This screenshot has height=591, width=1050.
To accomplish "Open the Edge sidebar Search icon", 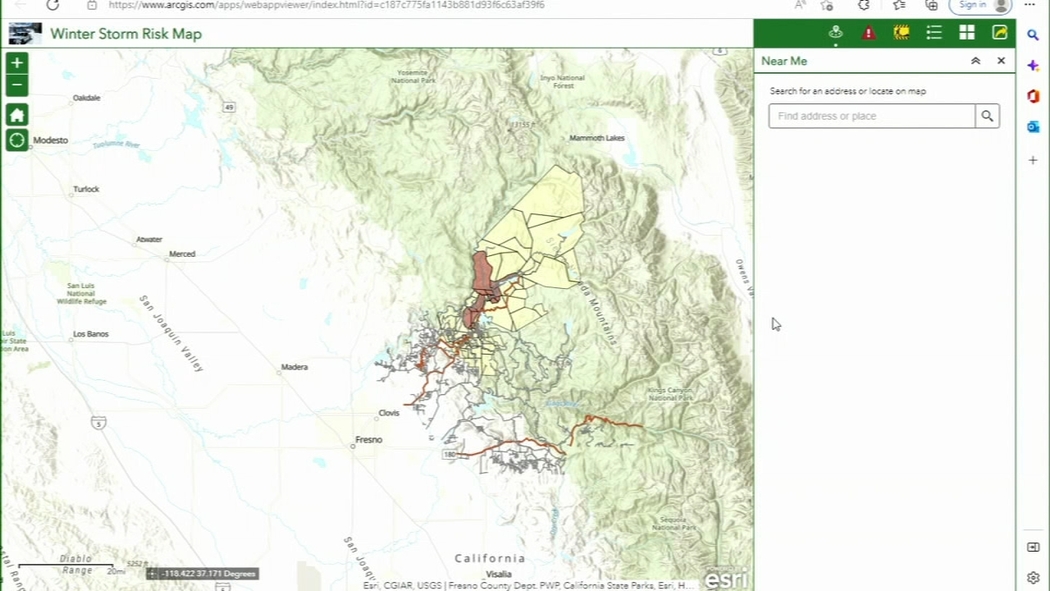I will (x=1033, y=35).
